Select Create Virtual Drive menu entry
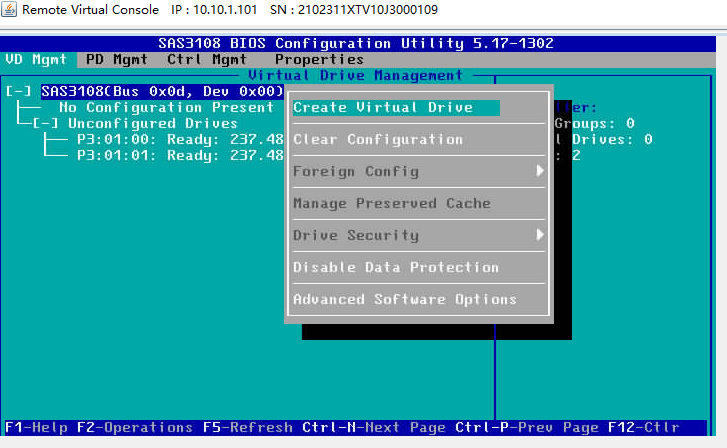 pyautogui.click(x=396, y=108)
